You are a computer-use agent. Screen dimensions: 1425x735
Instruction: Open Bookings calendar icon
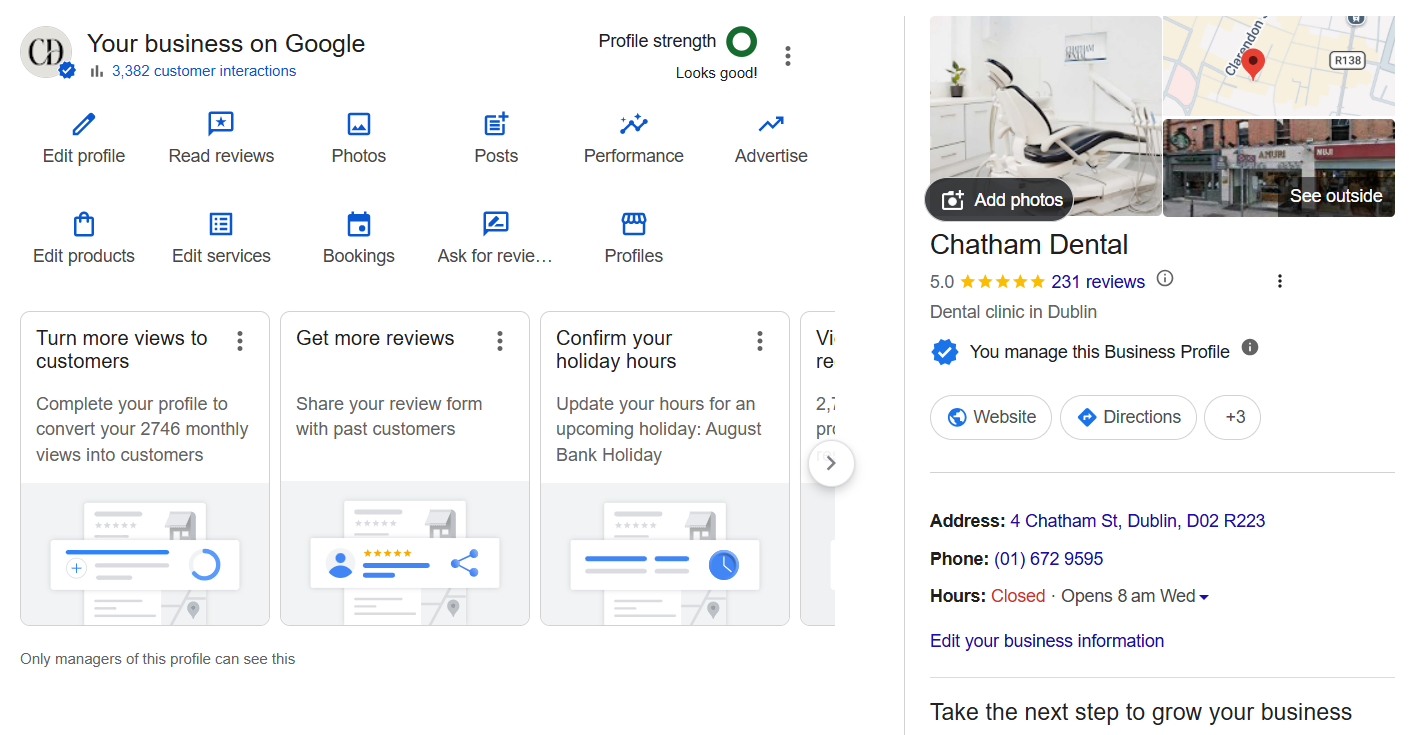pos(359,224)
